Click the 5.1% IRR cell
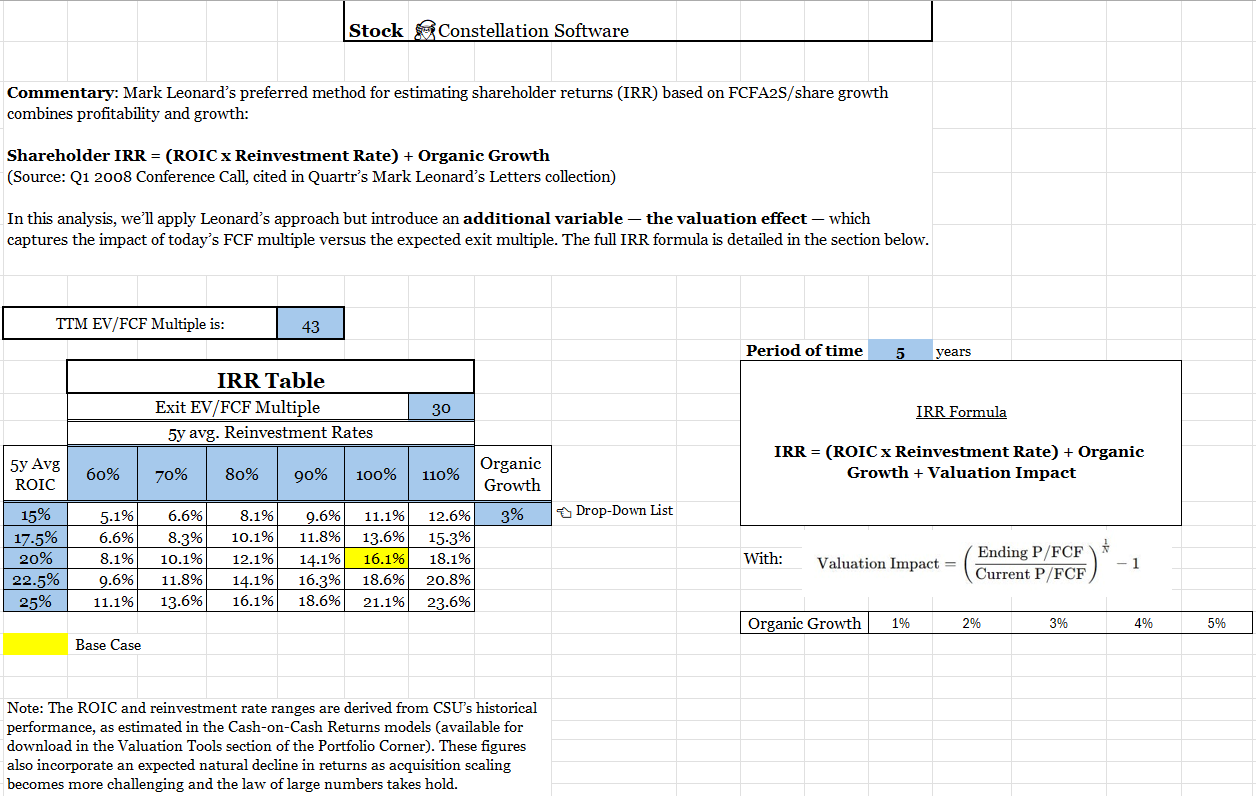The image size is (1256, 796). (x=103, y=516)
